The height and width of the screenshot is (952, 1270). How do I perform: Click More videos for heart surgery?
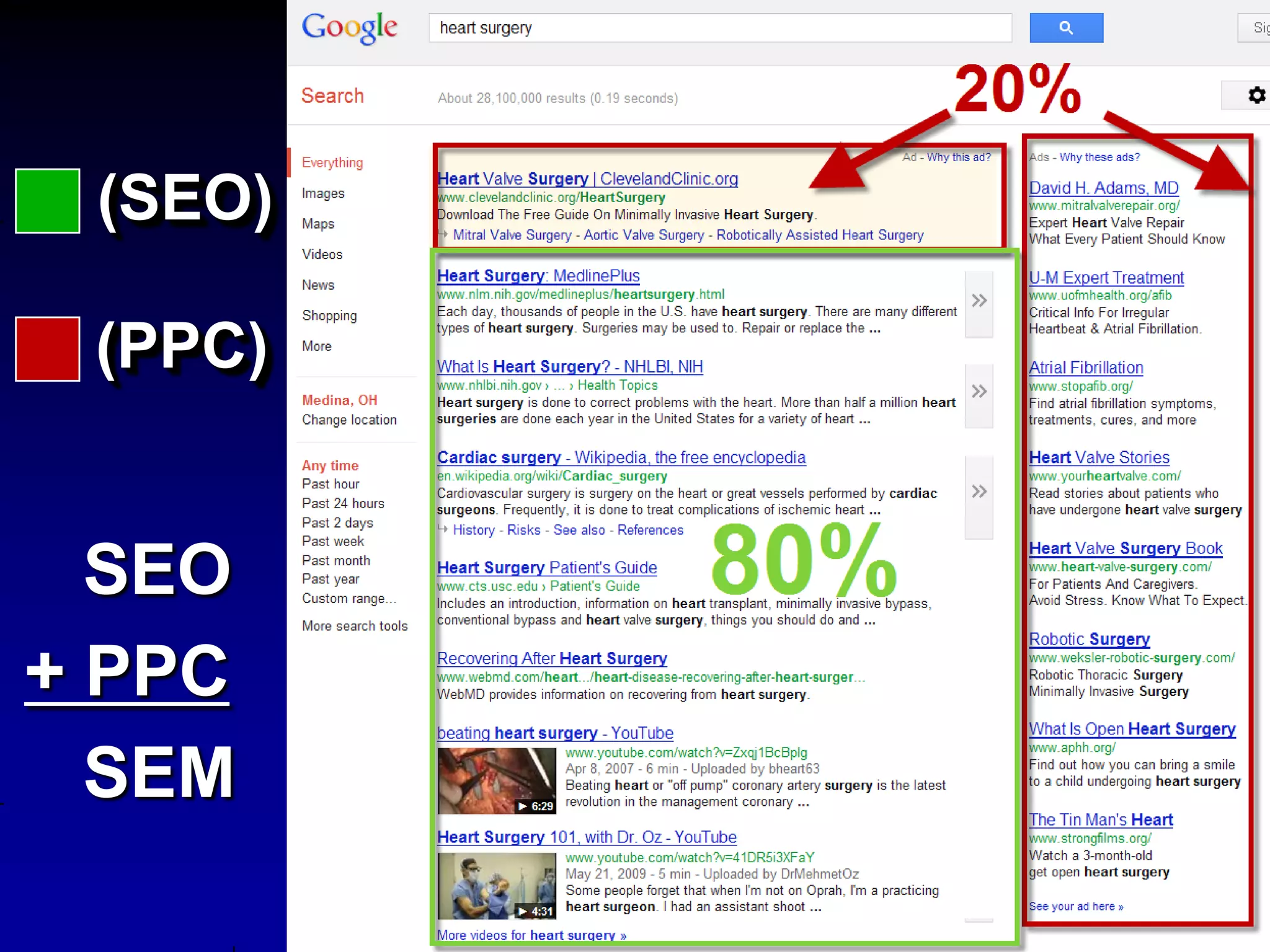(531, 935)
